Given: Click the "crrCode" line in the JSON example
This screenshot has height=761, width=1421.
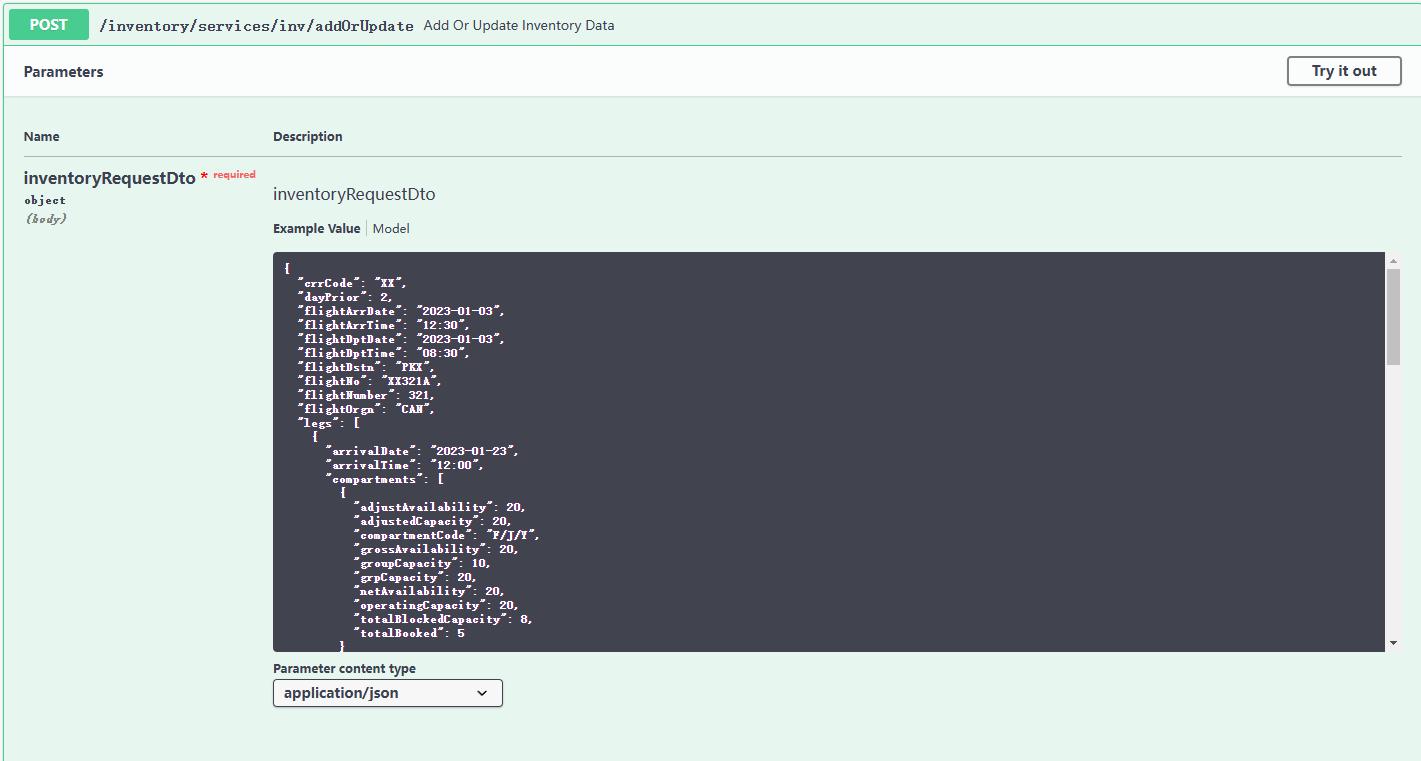Looking at the screenshot, I should pyautogui.click(x=352, y=283).
